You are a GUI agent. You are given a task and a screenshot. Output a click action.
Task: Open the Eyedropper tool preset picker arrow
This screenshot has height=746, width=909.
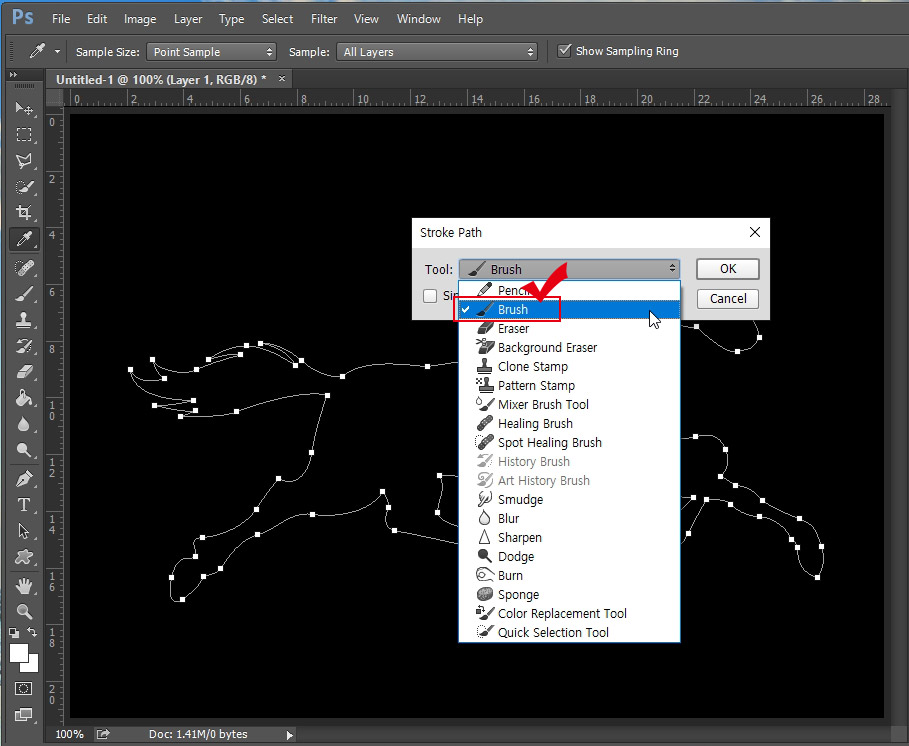57,52
